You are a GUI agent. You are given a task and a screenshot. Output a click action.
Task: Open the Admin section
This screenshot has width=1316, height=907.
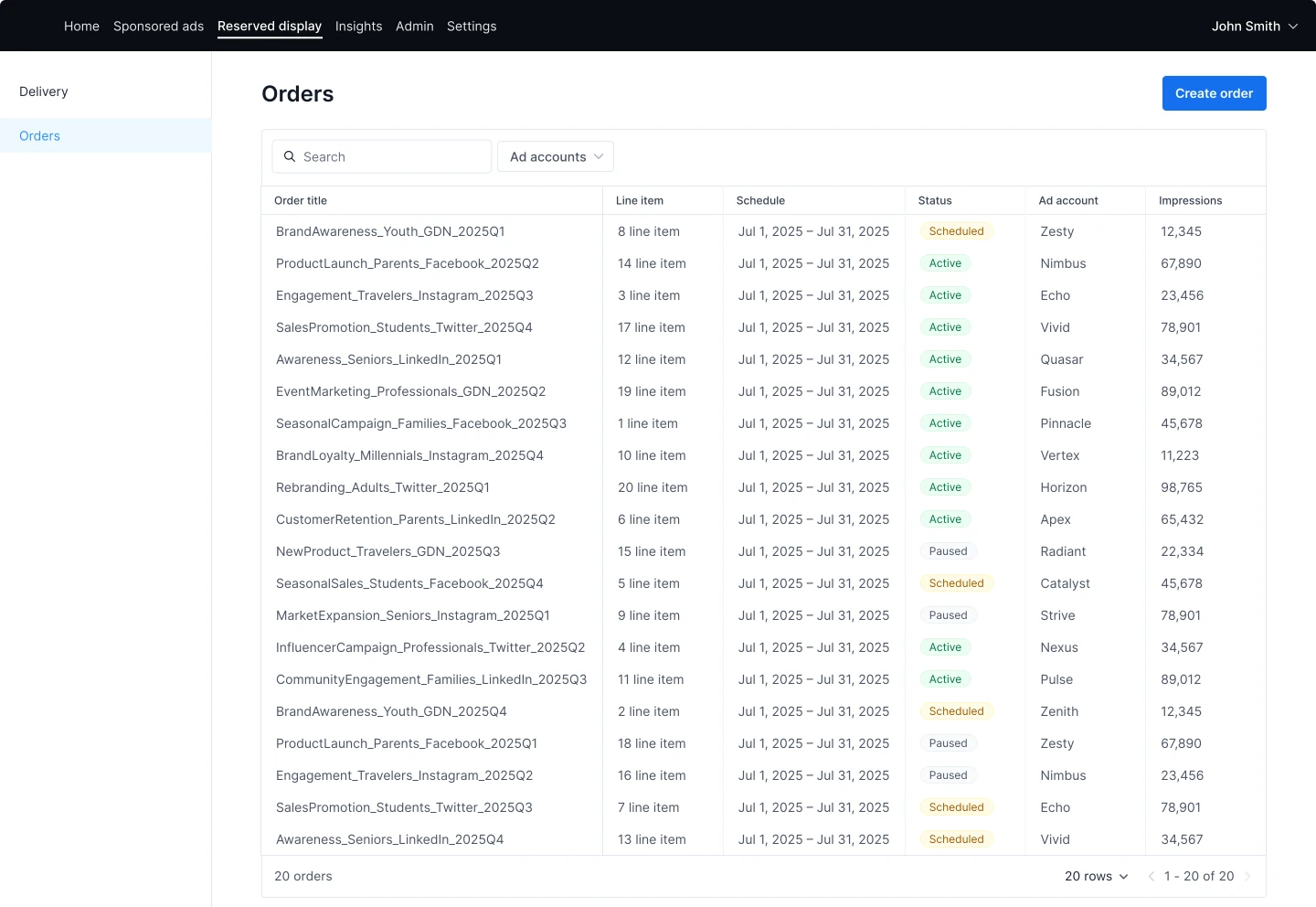(x=414, y=27)
